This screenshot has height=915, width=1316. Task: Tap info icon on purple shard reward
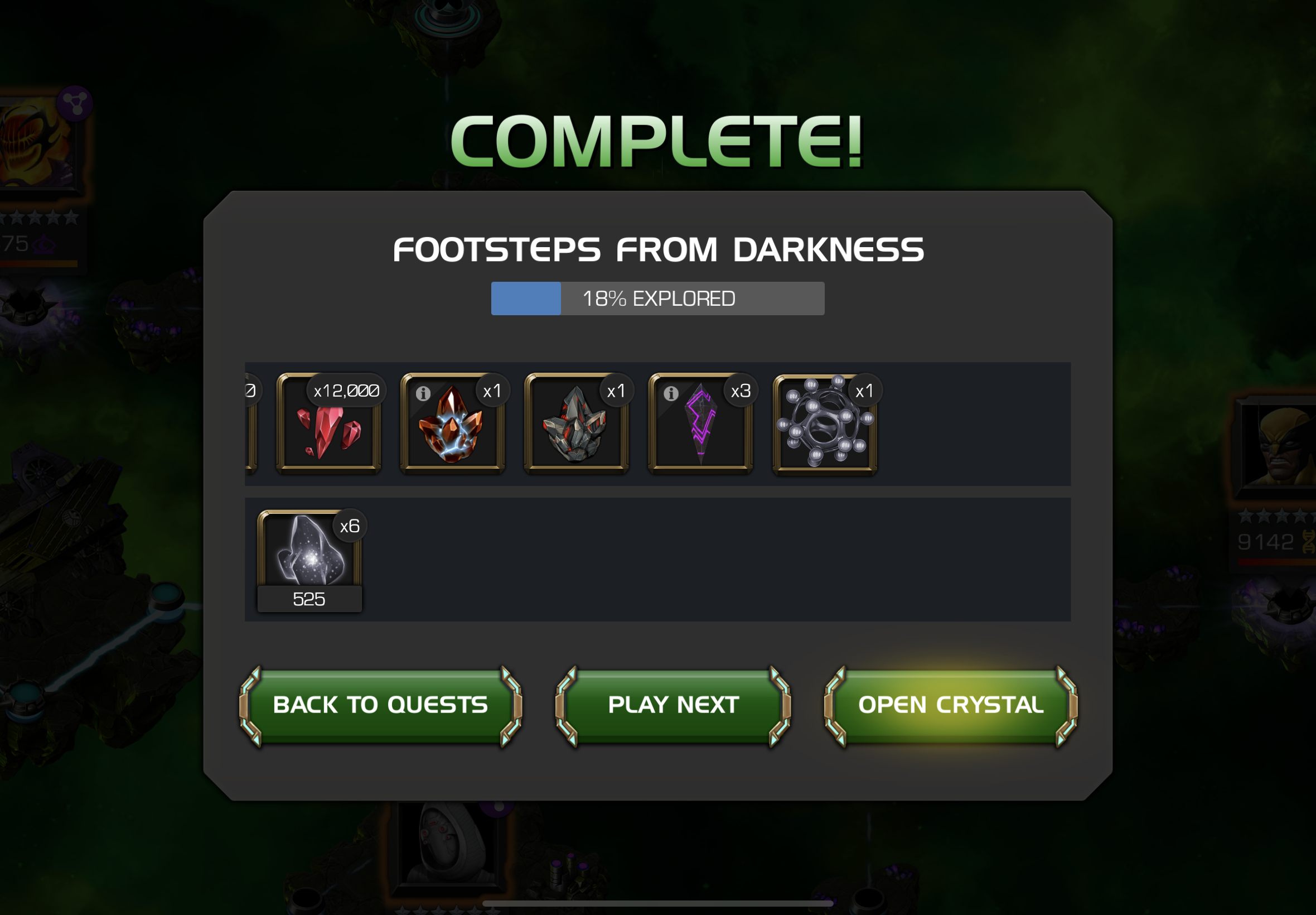671,393
